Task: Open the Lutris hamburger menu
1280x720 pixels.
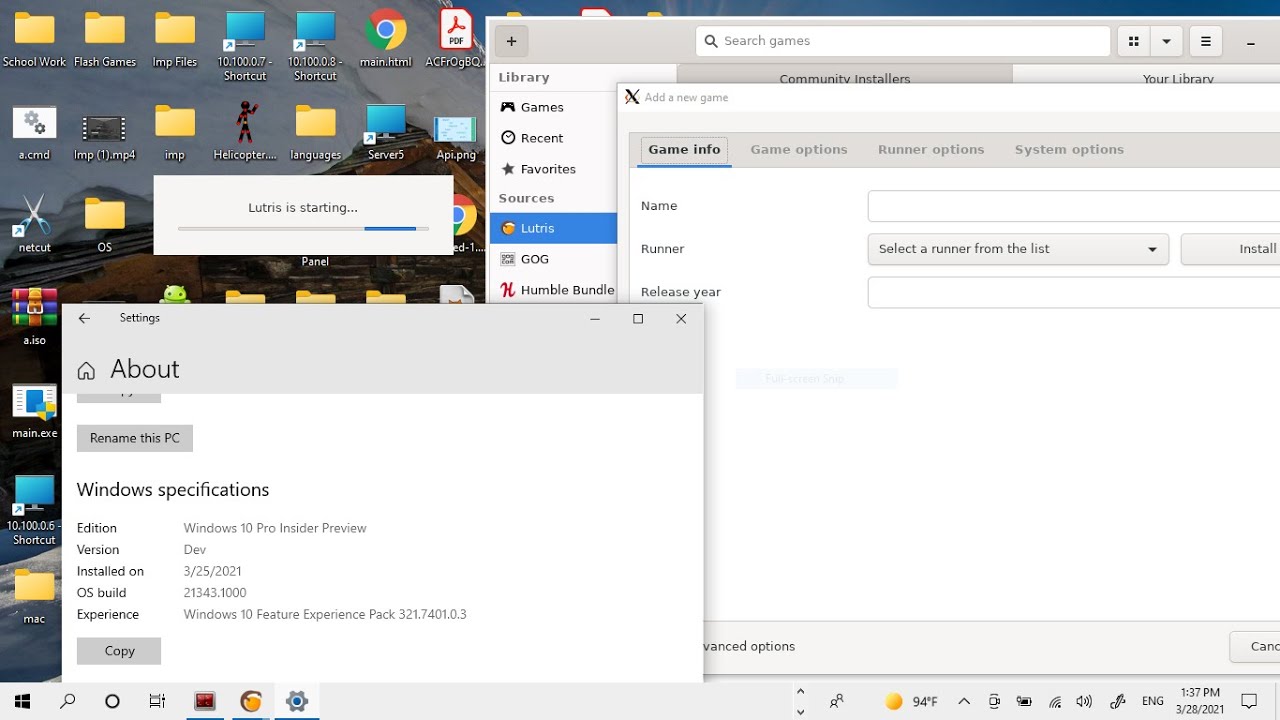Action: point(1205,41)
